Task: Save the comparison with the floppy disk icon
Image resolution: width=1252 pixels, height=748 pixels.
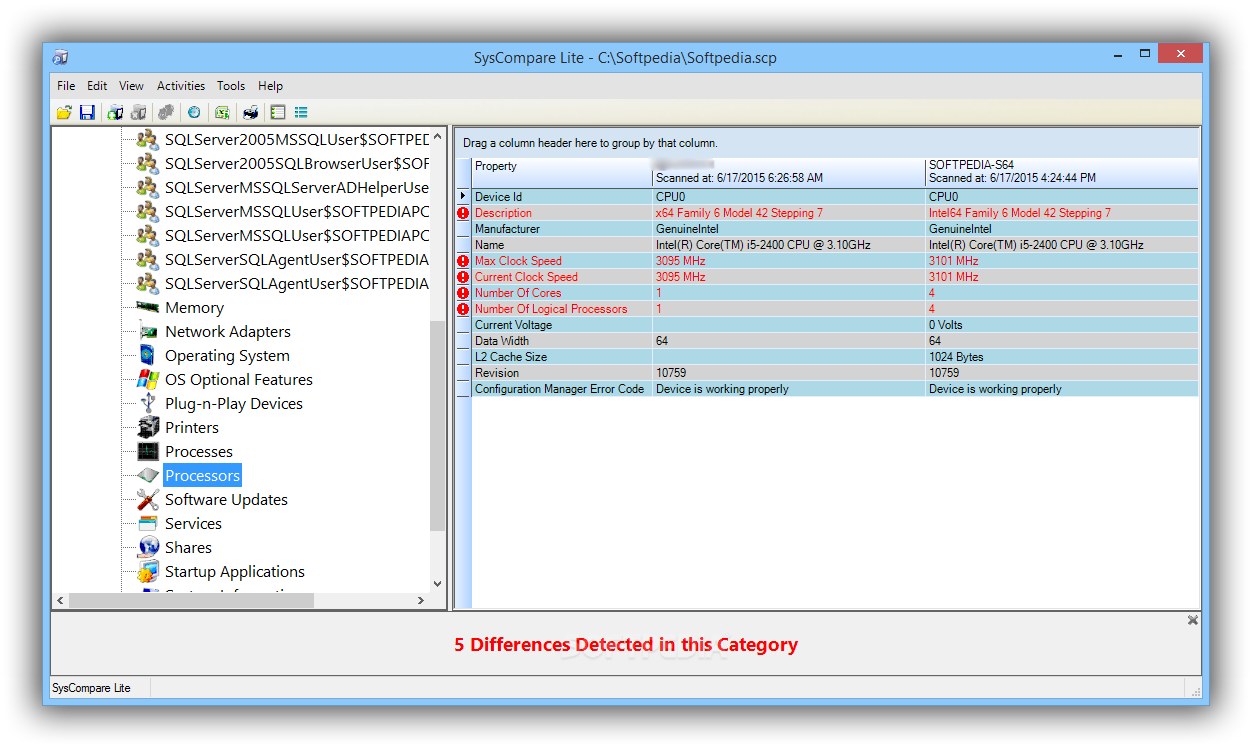Action: (87, 113)
